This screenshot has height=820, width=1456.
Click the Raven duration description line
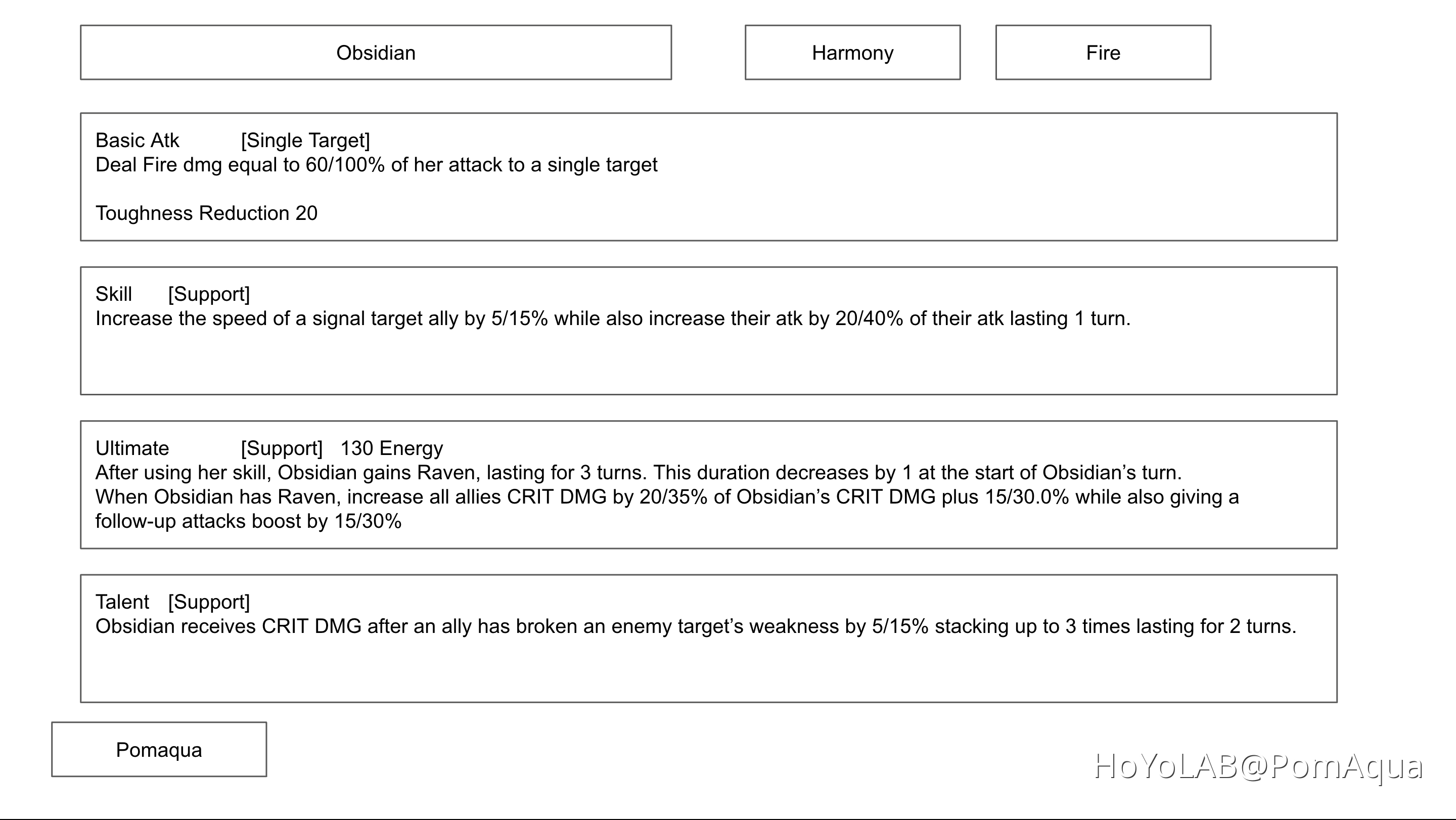(639, 473)
